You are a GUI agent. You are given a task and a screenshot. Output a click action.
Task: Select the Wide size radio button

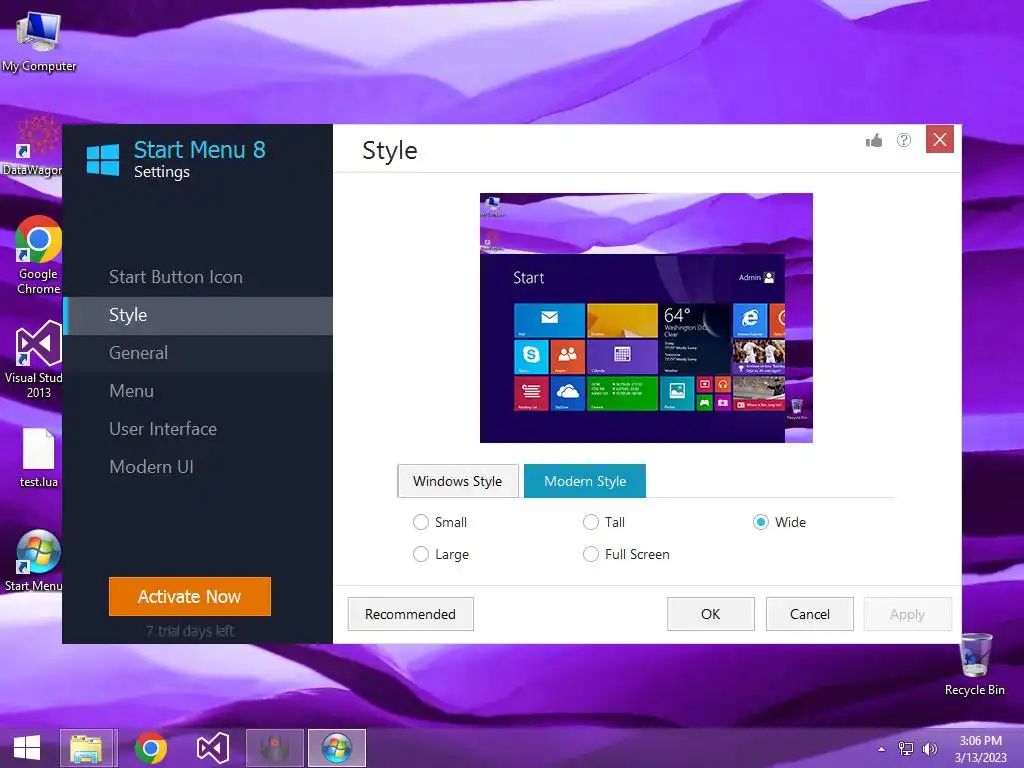[760, 522]
